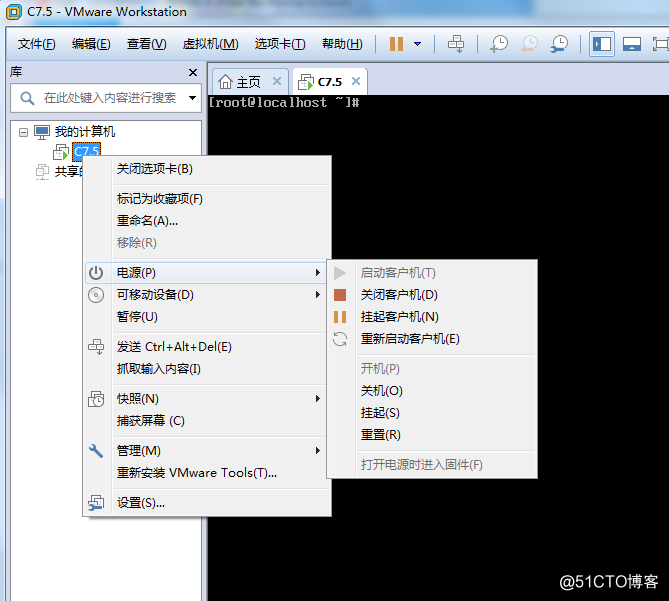Choose 发送 Ctrl+Alt+Del(E) menu entry
The height and width of the screenshot is (601, 669).
(x=208, y=347)
